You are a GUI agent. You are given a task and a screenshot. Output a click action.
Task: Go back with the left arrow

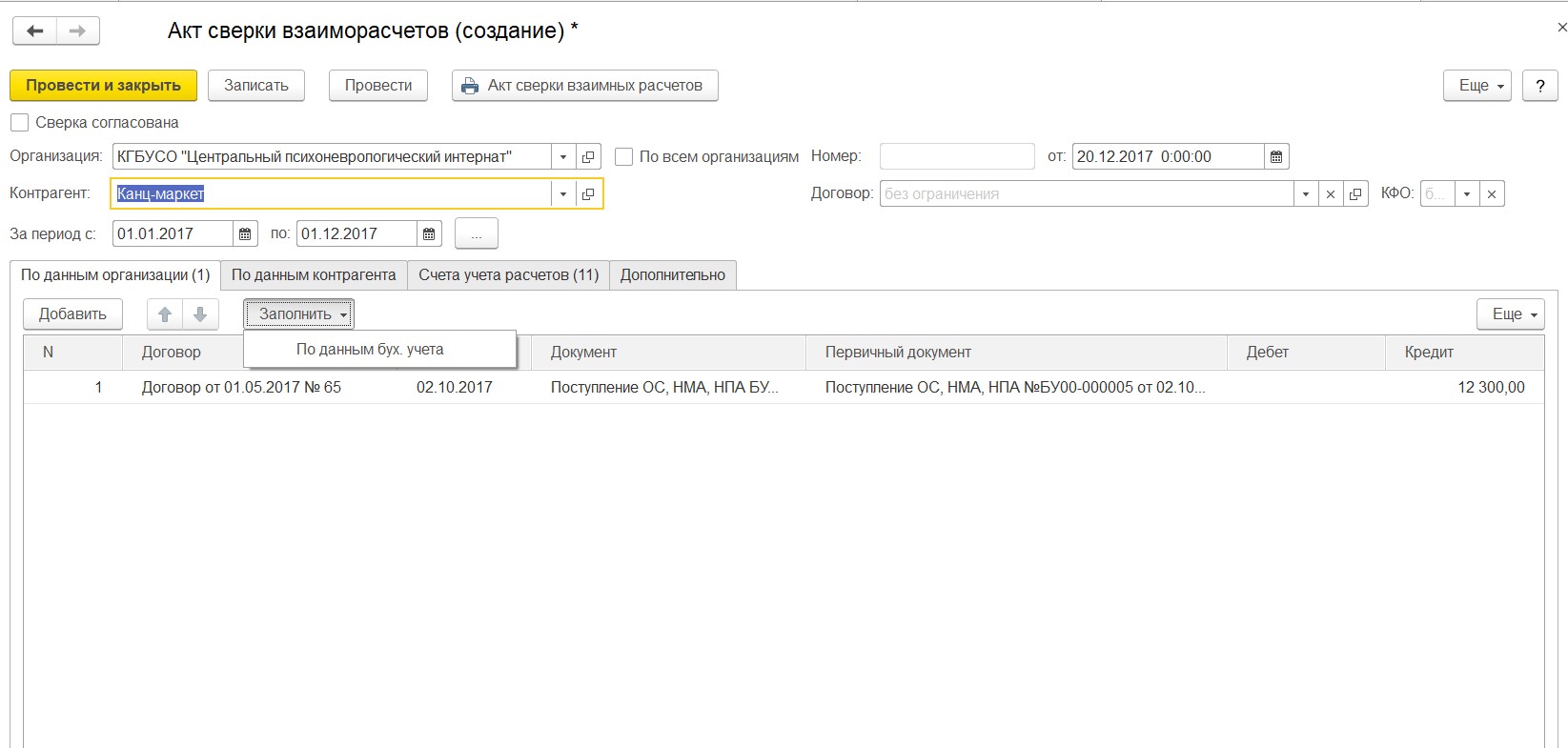[35, 30]
